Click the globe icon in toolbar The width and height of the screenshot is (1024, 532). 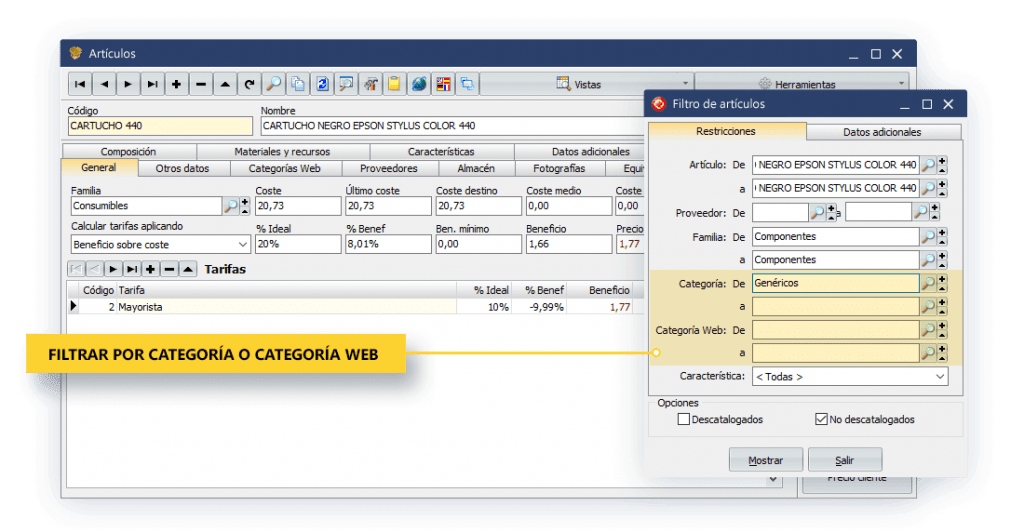(x=419, y=84)
